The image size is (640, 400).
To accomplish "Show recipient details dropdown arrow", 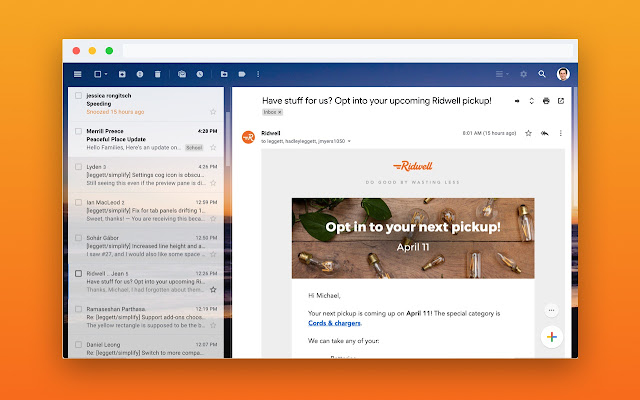I will (349, 142).
